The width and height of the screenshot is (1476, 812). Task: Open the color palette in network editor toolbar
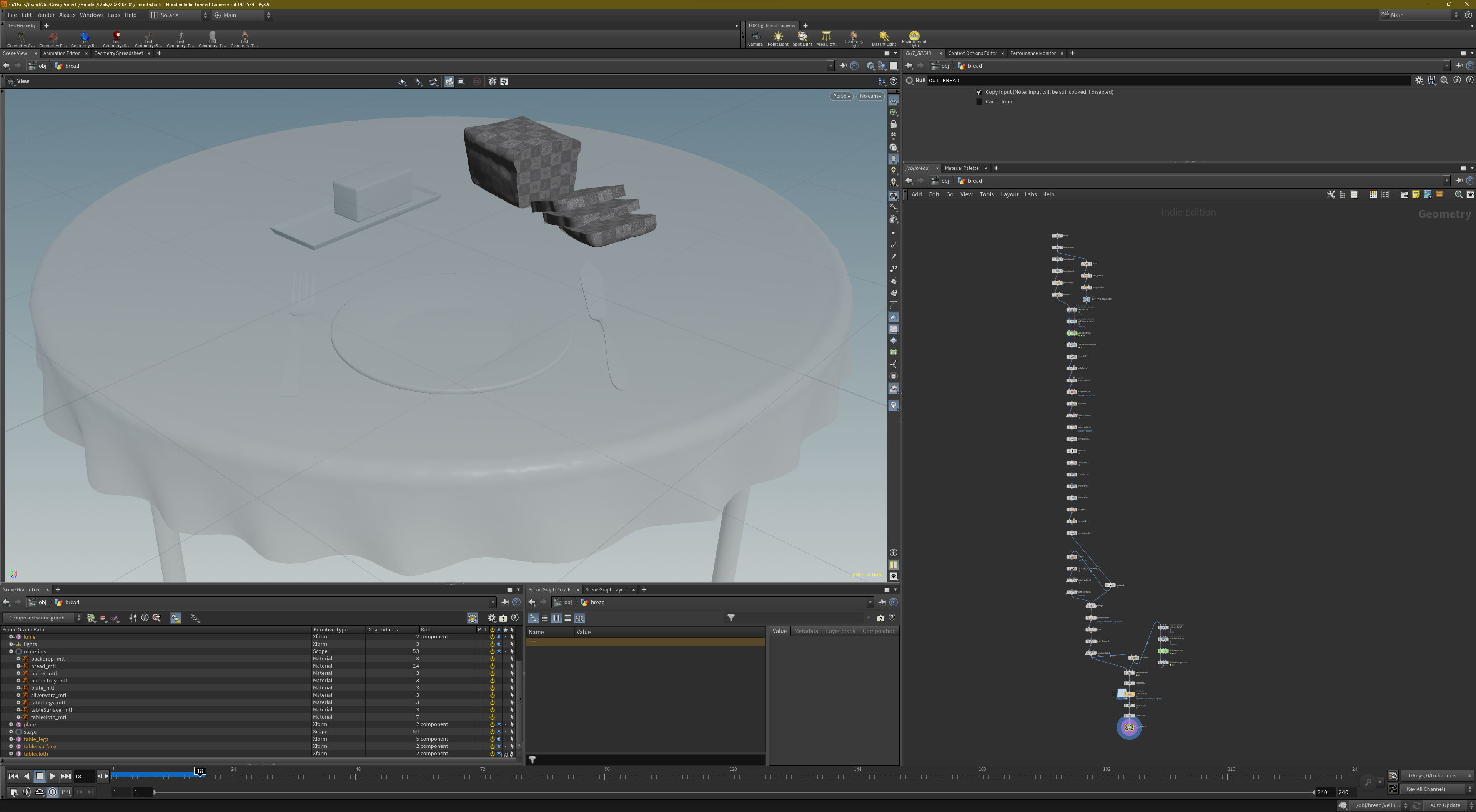tap(1373, 195)
